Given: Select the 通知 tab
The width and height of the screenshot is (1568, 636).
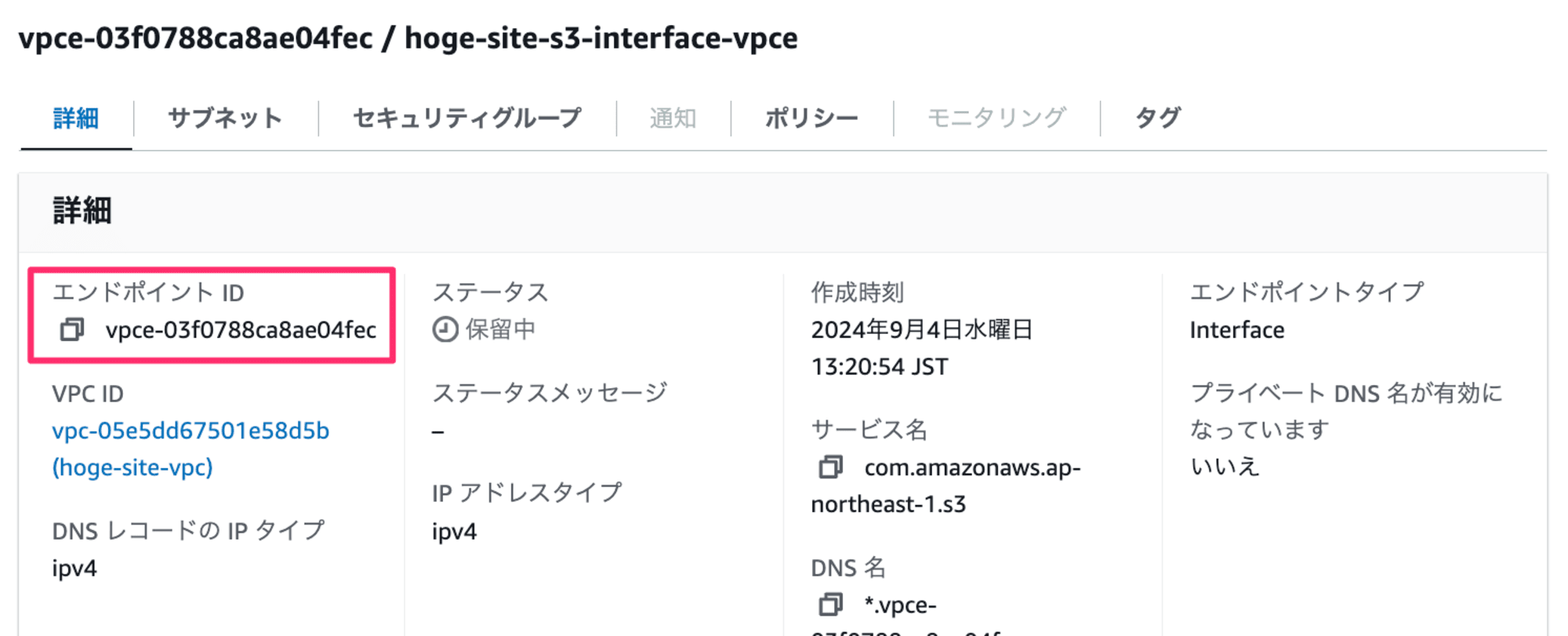Looking at the screenshot, I should (673, 118).
